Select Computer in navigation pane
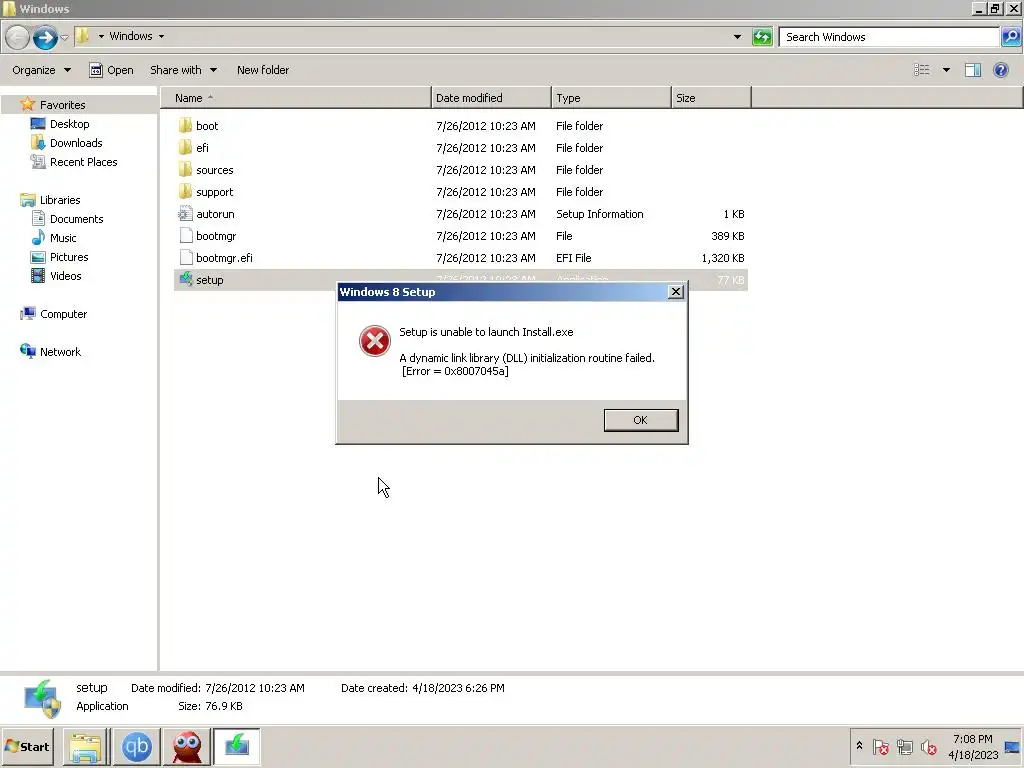Screen dimensions: 1024x768 (x=63, y=314)
